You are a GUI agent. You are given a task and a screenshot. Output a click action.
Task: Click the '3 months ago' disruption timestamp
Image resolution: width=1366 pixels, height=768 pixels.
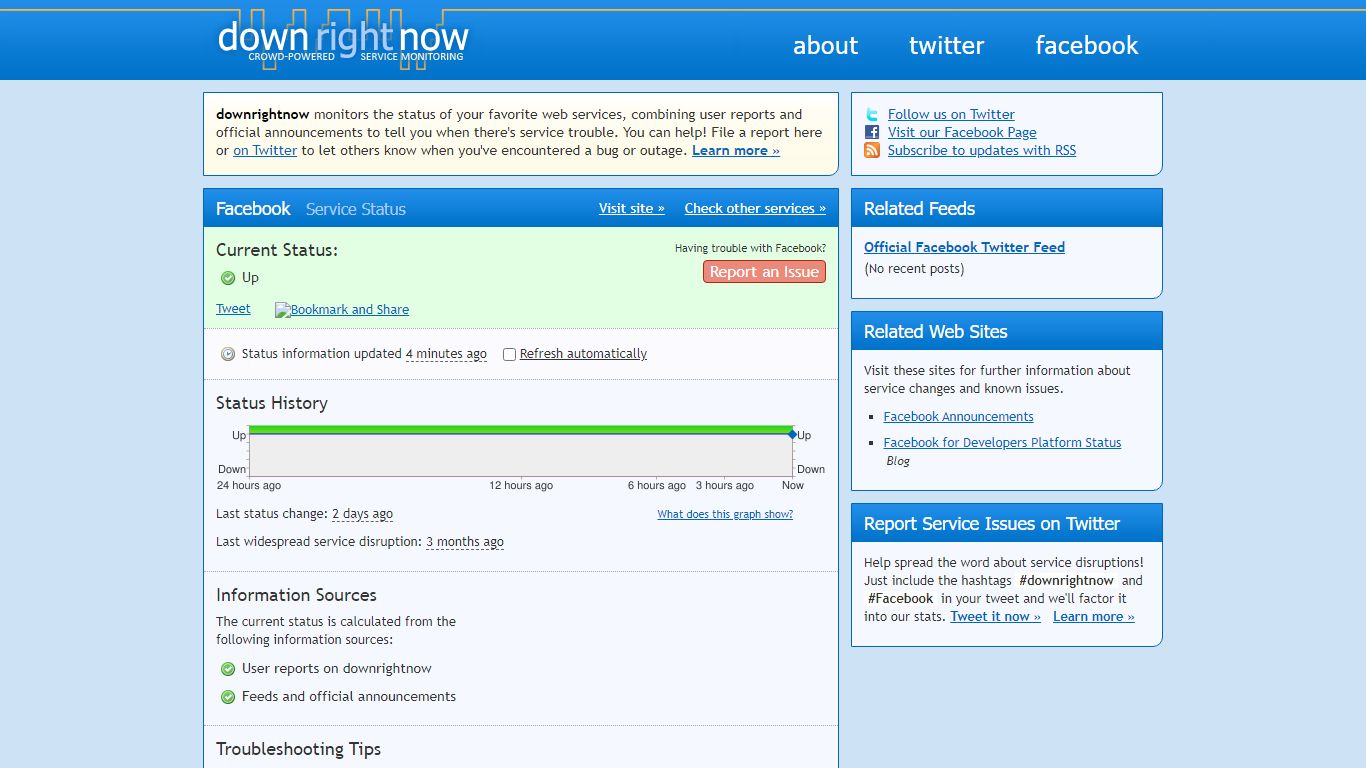tap(465, 542)
